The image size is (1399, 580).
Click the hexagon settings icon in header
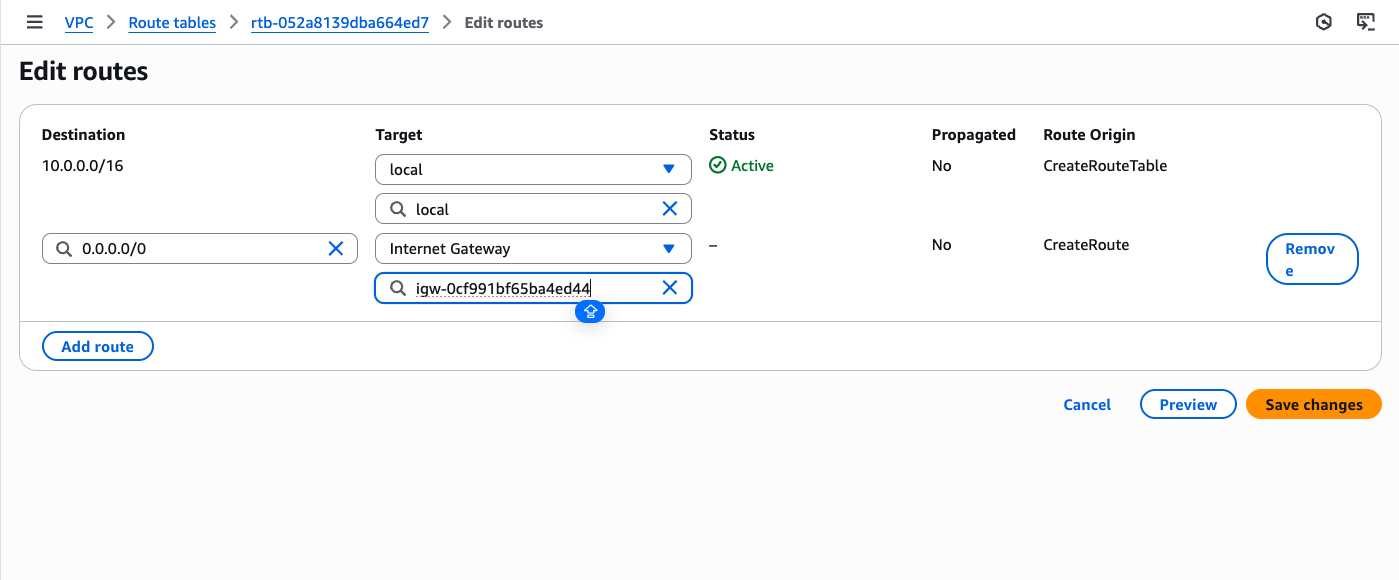pyautogui.click(x=1324, y=22)
